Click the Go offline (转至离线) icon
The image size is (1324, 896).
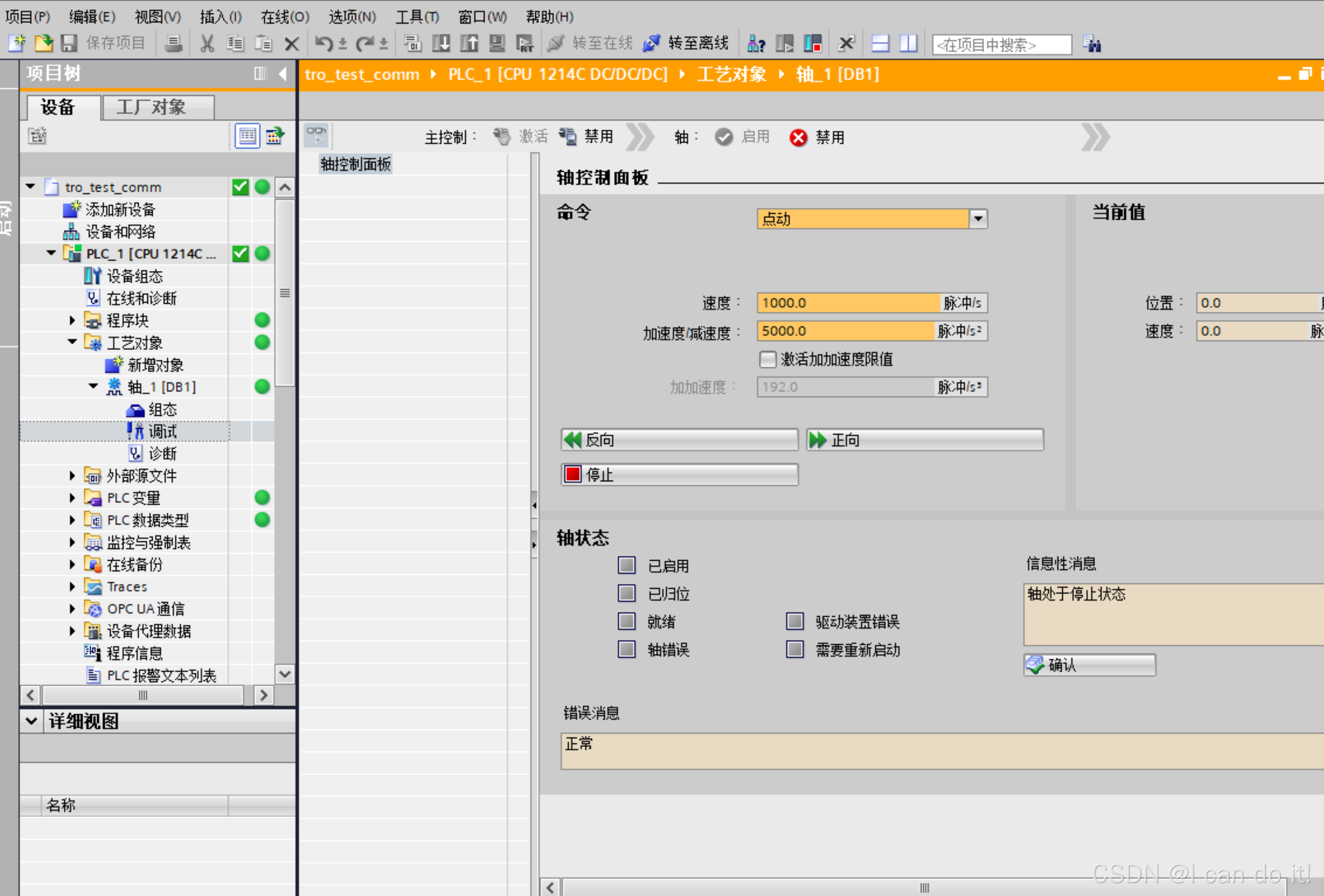pos(651,43)
